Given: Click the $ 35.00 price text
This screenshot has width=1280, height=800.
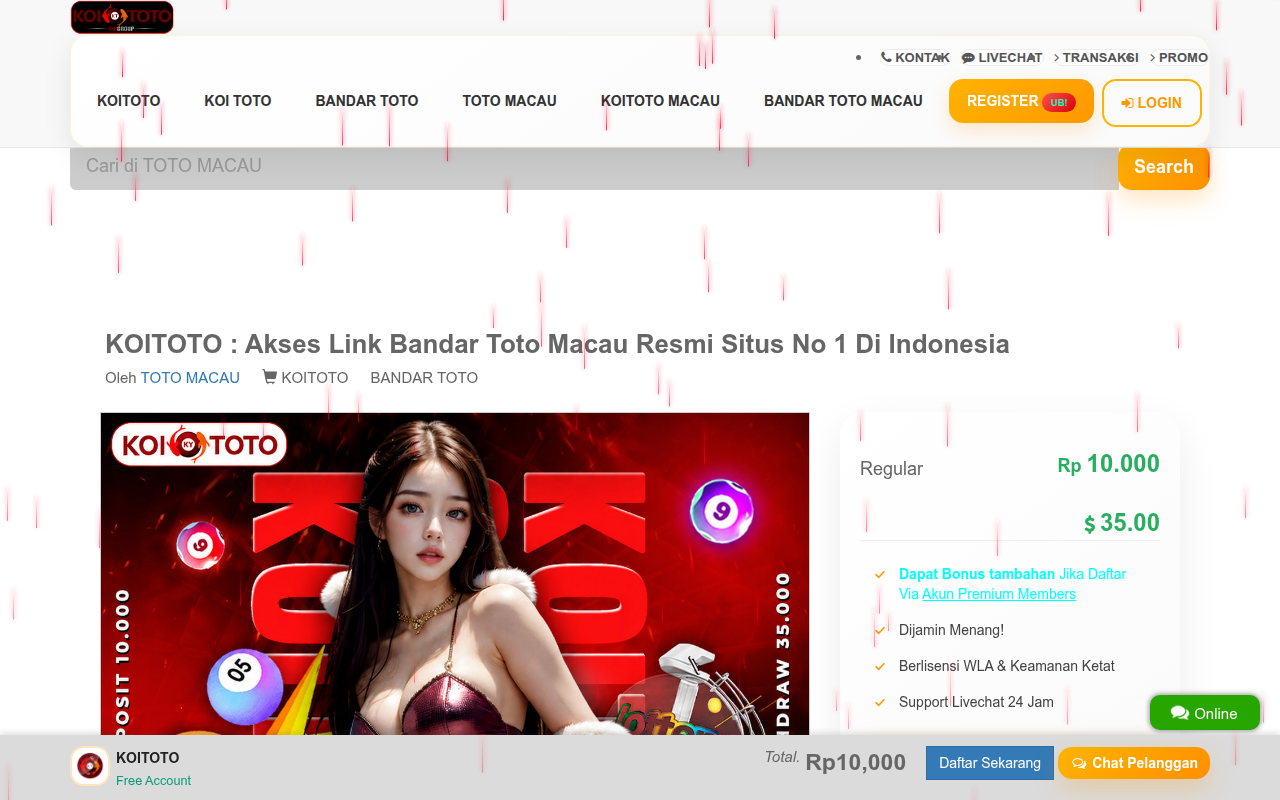Looking at the screenshot, I should [x=1122, y=523].
